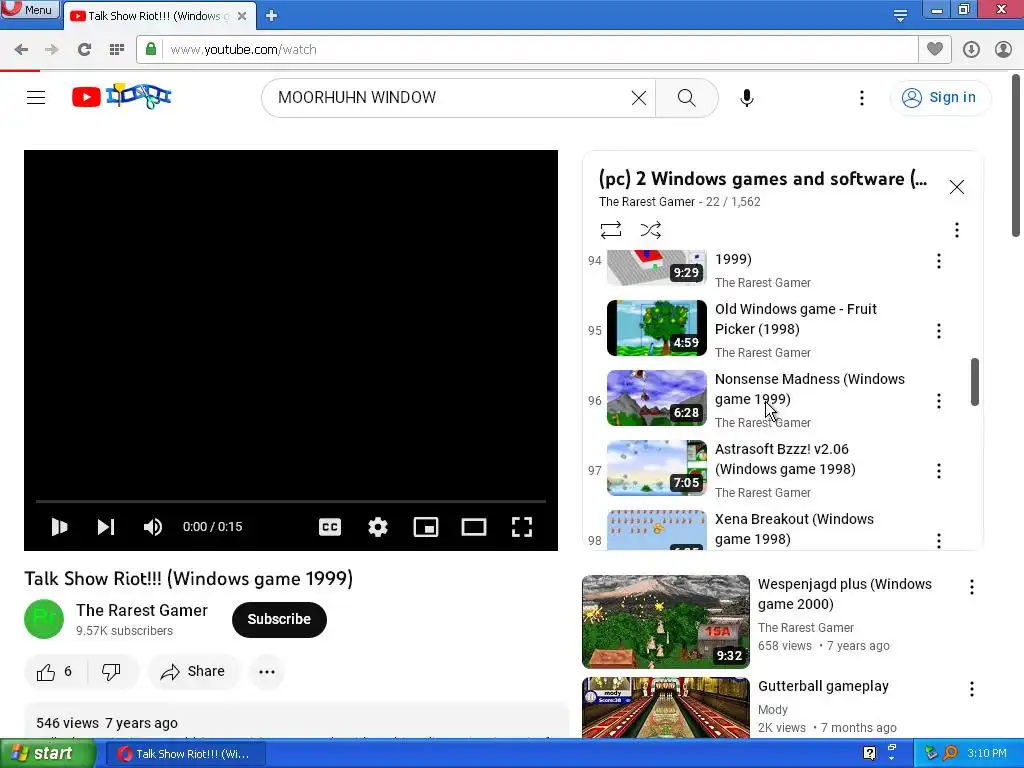View site security lock info
Screen dimensions: 1024x768
[x=151, y=49]
